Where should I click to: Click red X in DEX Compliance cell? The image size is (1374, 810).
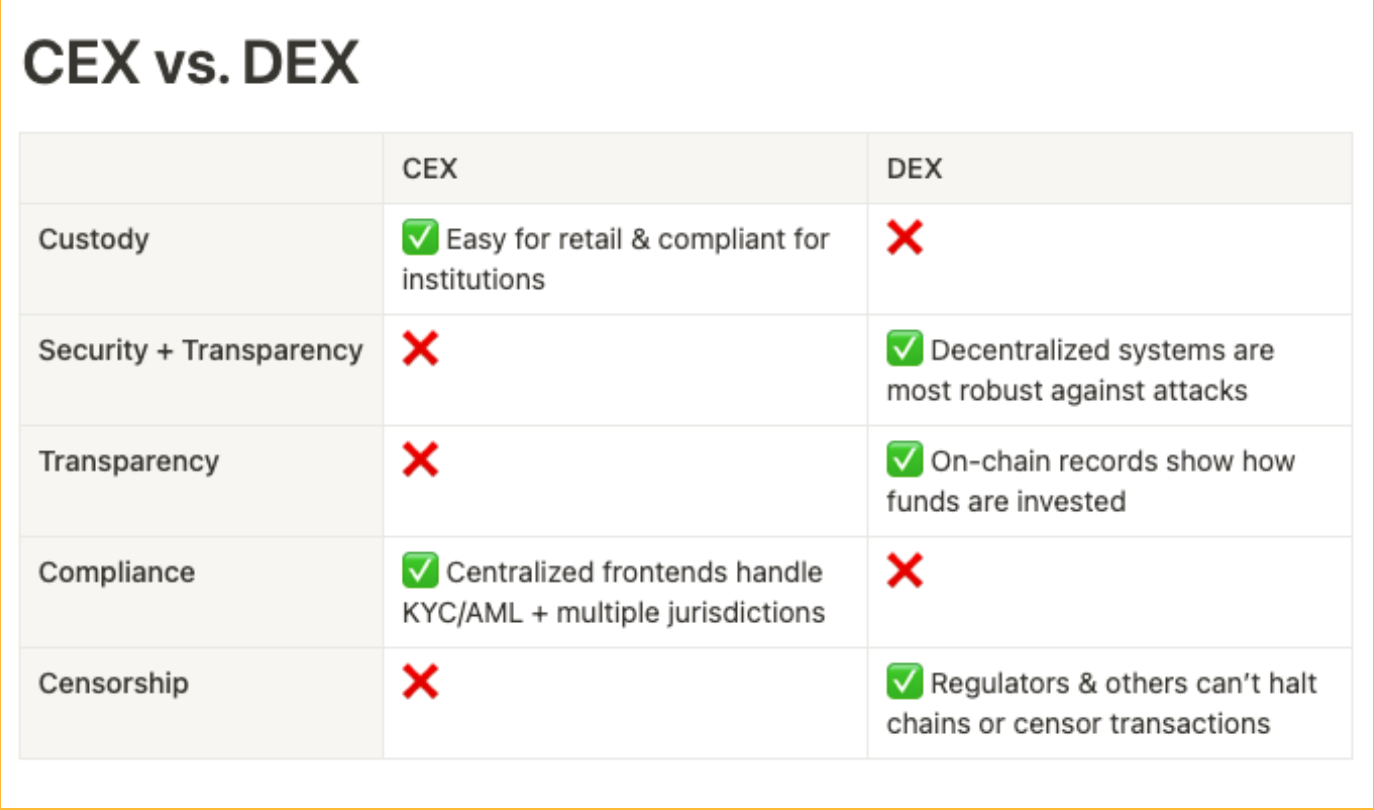coord(904,572)
